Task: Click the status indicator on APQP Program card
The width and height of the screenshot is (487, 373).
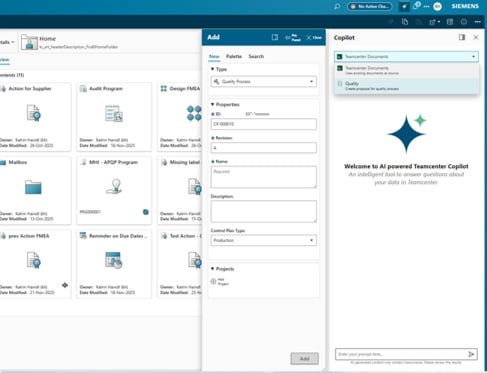Action: 146,212
